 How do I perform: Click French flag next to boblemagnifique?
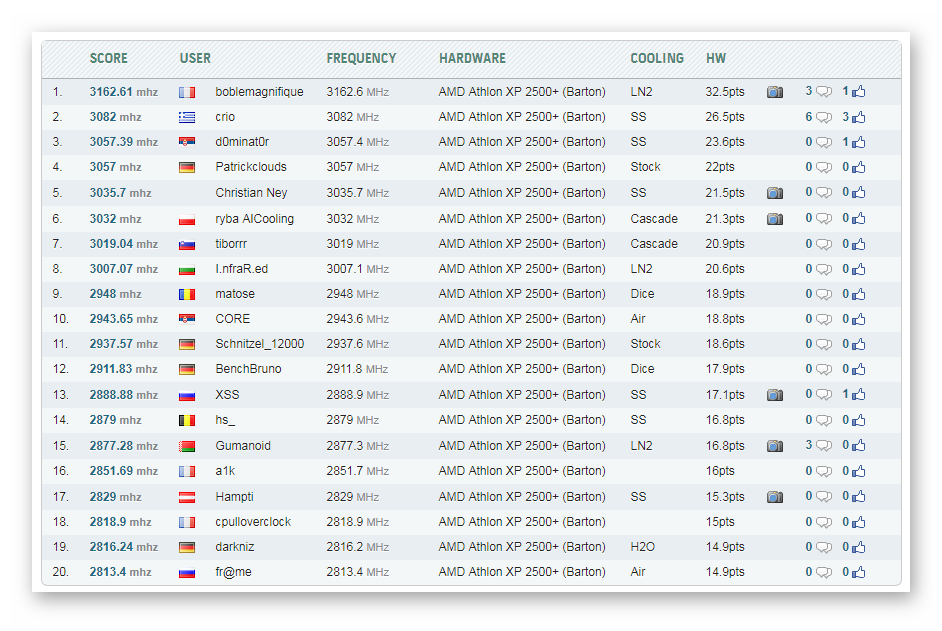[187, 93]
